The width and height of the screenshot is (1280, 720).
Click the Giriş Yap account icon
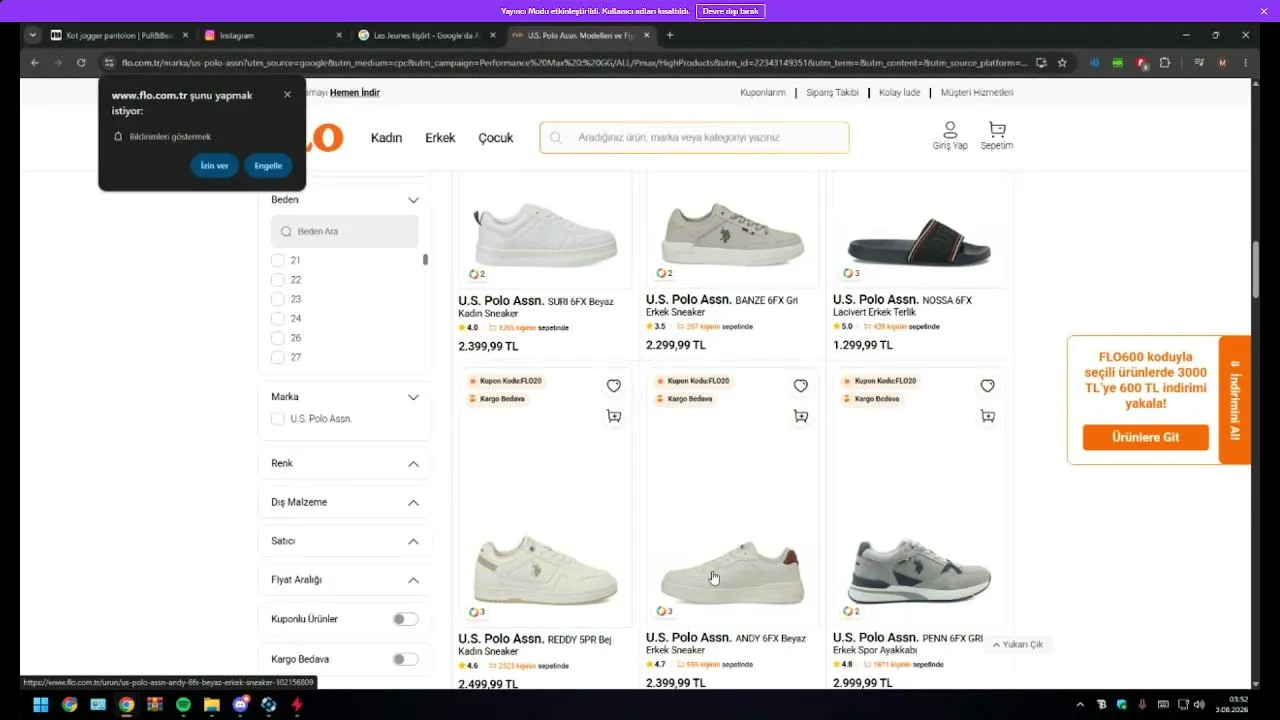(950, 136)
